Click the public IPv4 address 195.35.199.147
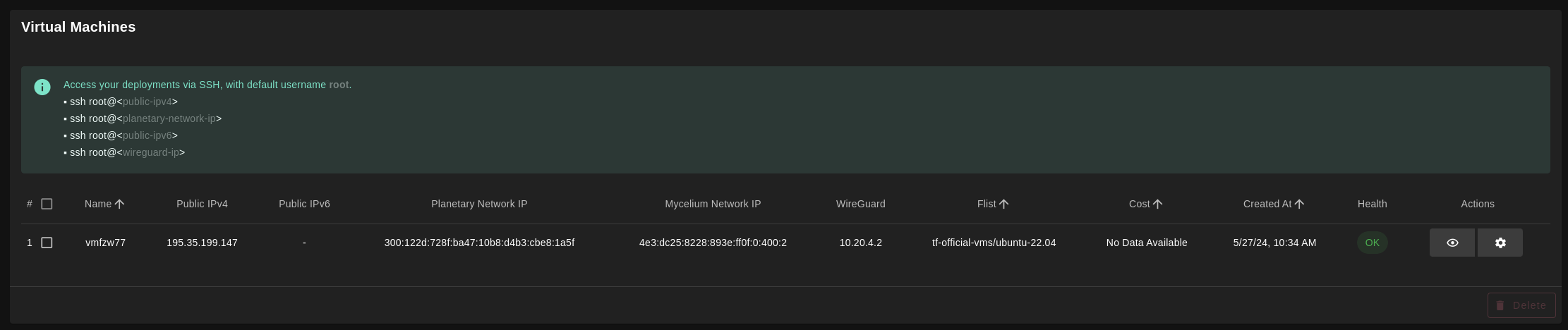1568x330 pixels. click(x=202, y=243)
